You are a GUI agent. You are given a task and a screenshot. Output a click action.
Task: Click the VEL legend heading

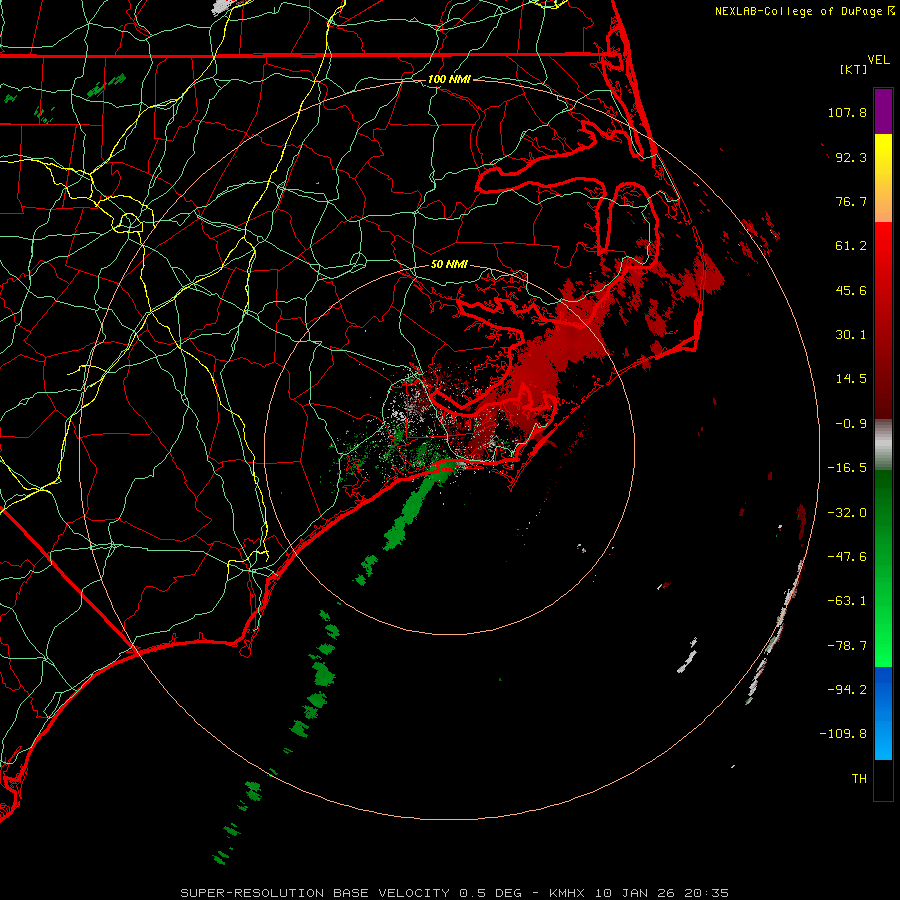(x=879, y=60)
